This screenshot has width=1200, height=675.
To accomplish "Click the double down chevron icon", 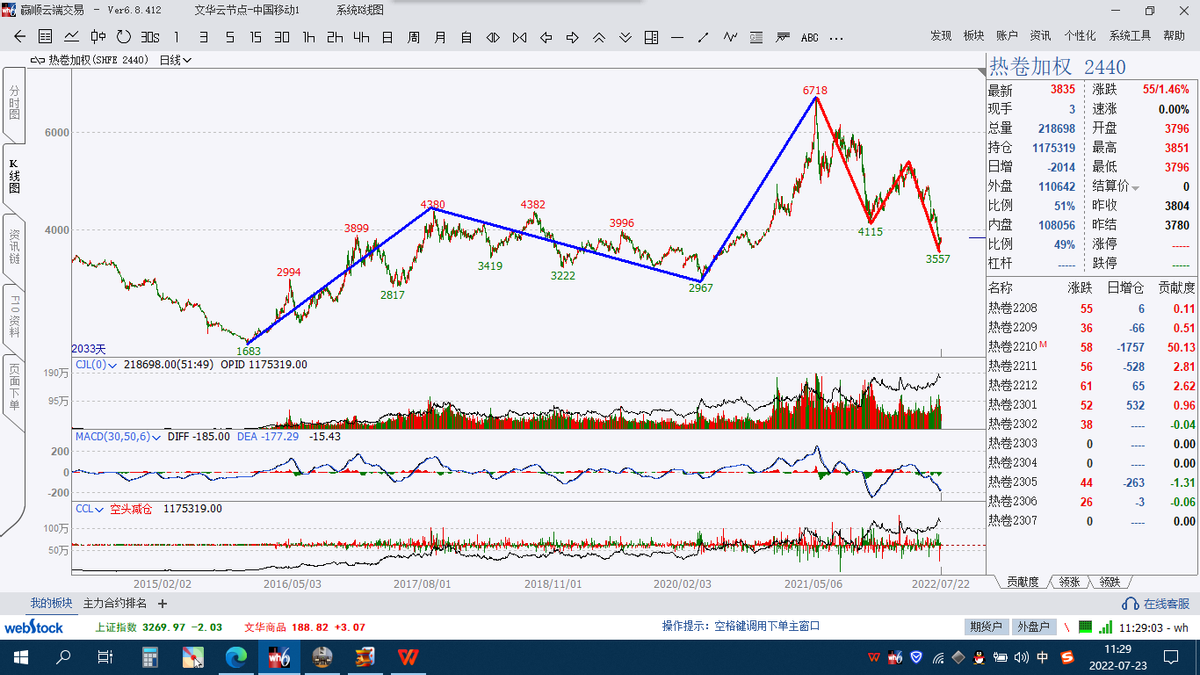I will coord(625,36).
